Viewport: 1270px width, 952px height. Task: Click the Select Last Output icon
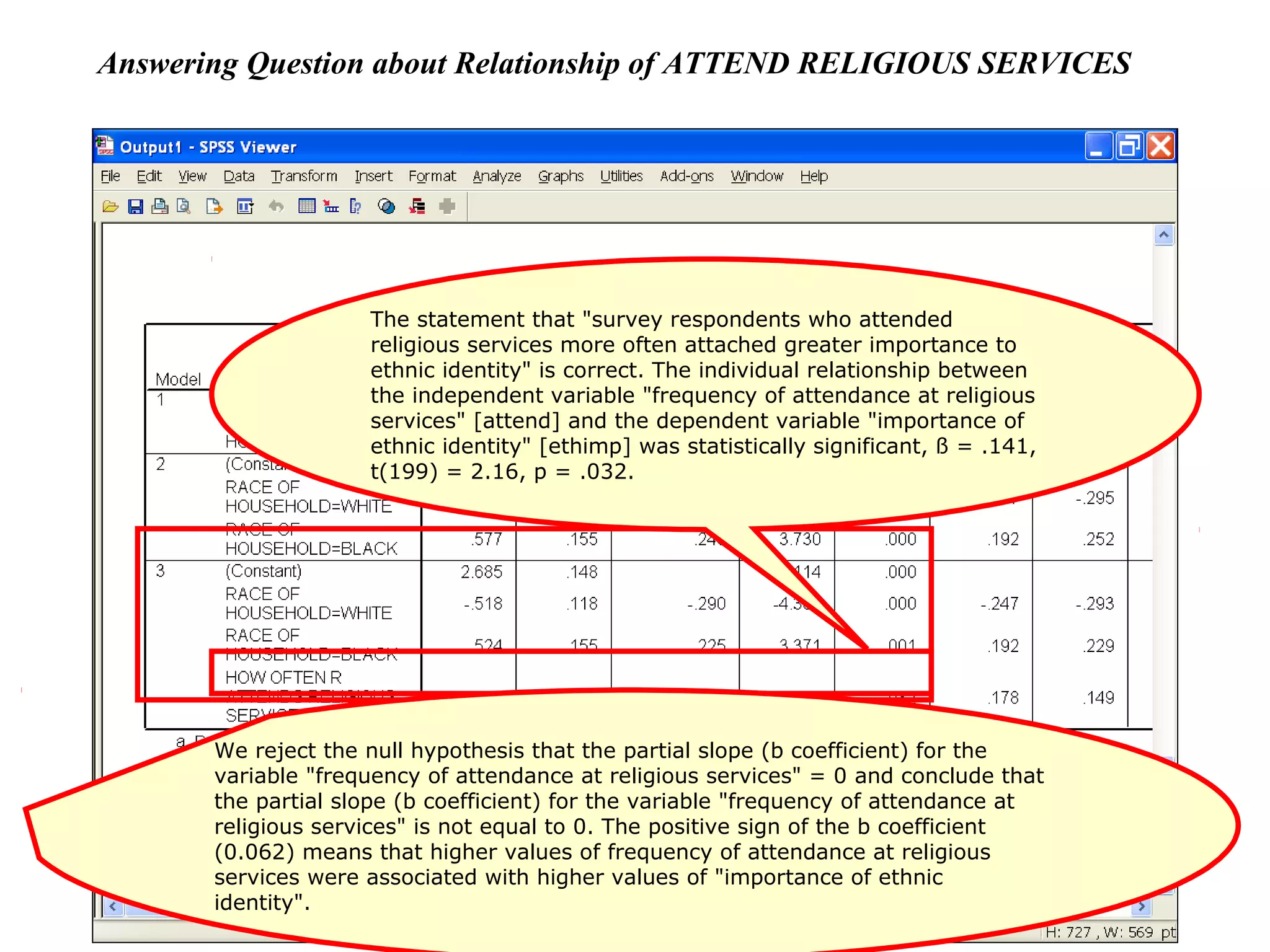coord(417,206)
